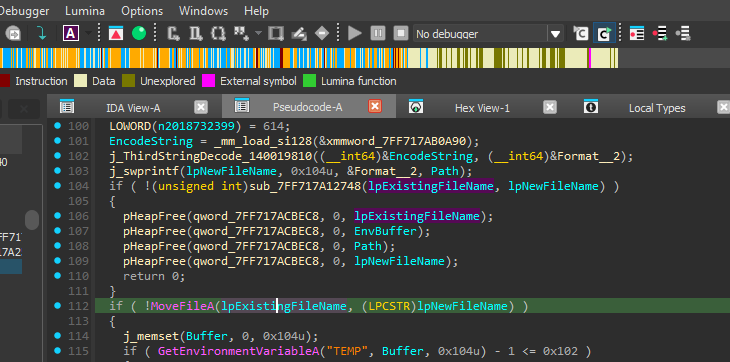Toggle breakpoint dot on line 110
Image resolution: width=730 pixels, height=362 pixels.
pyautogui.click(x=57, y=275)
